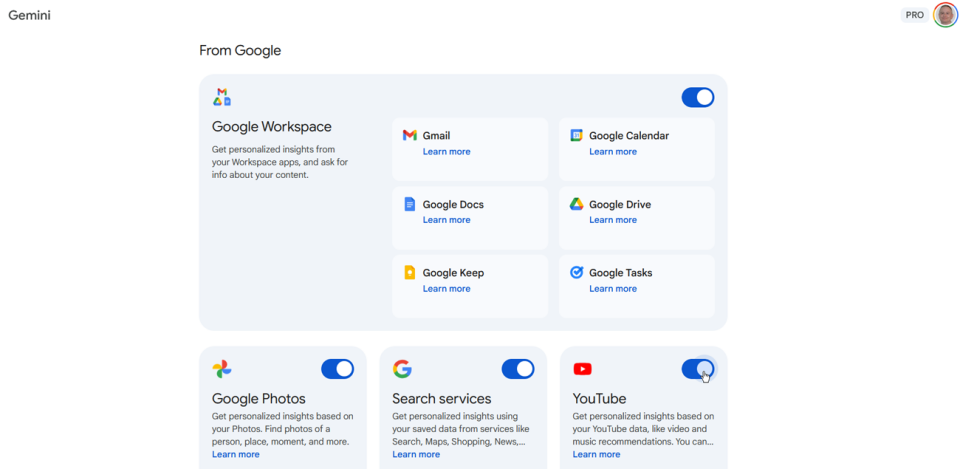The image size is (960, 469).
Task: Open Learn more link under Google Drive
Action: point(612,220)
